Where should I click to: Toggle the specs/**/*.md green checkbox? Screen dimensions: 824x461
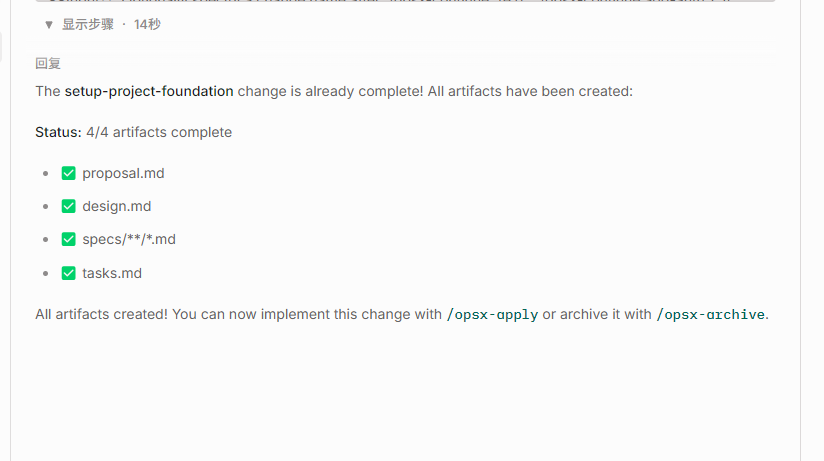click(x=68, y=239)
